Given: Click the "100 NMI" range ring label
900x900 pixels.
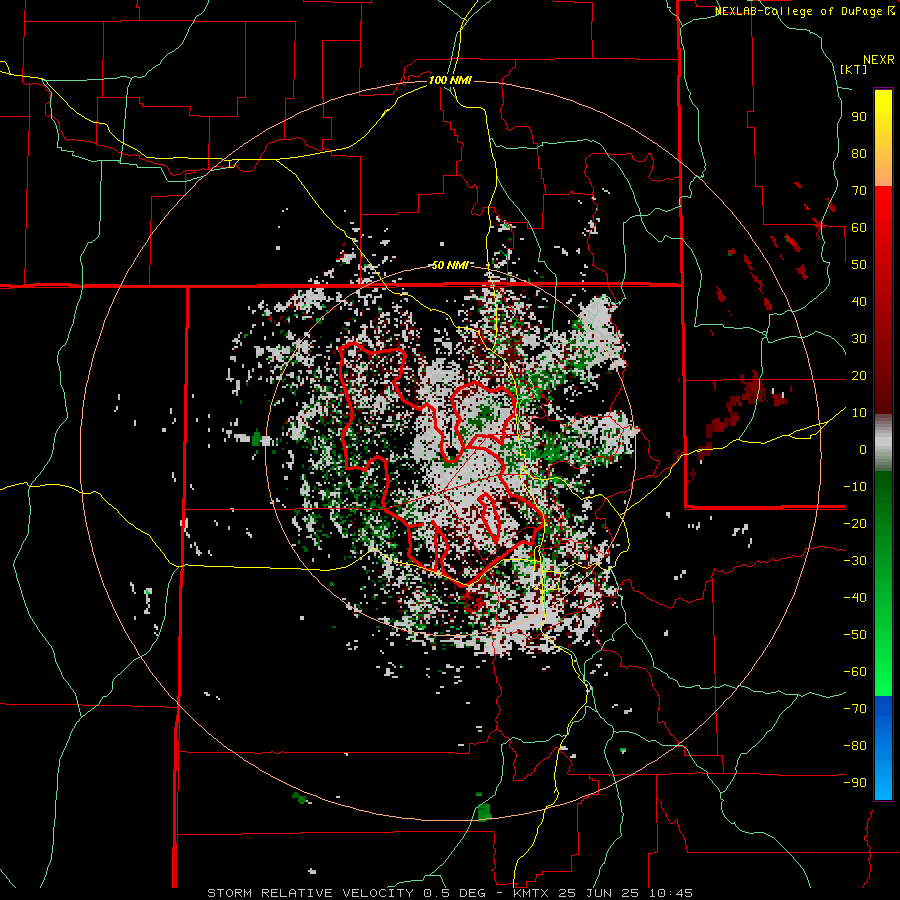Looking at the screenshot, I should click(x=450, y=80).
